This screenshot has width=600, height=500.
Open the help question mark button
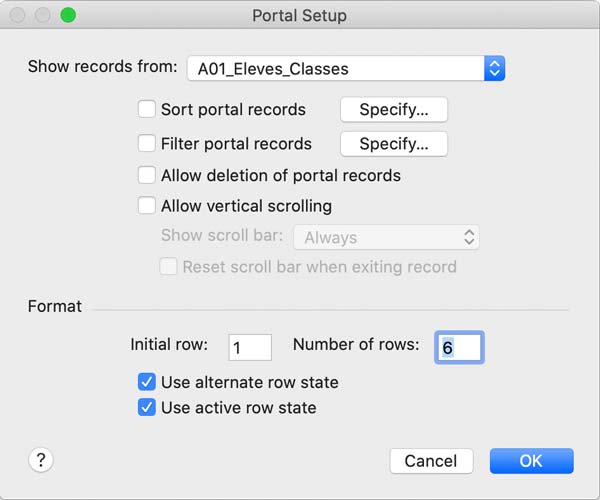tap(41, 460)
